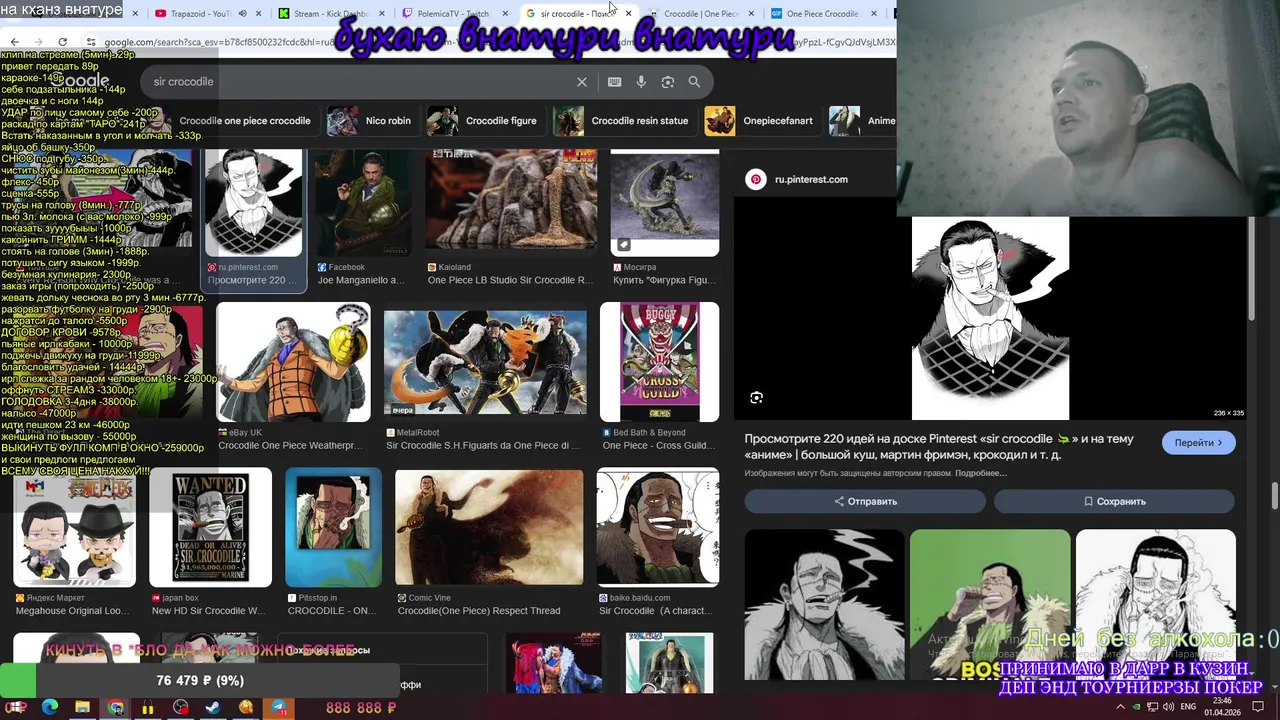Click One Piece - Cross Guild caption
The image size is (1280, 720).
click(660, 446)
